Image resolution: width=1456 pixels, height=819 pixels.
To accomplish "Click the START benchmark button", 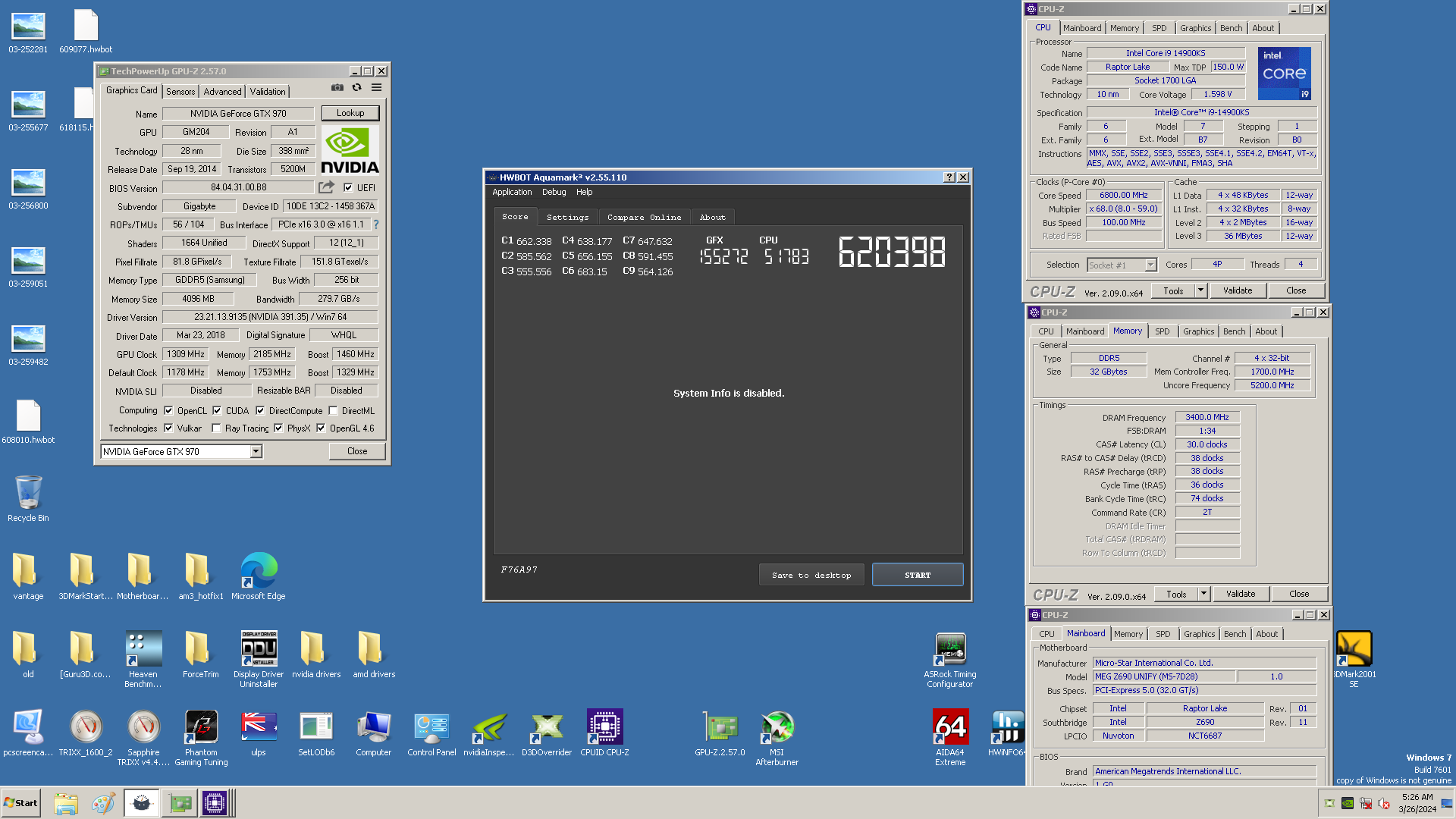I will click(918, 575).
